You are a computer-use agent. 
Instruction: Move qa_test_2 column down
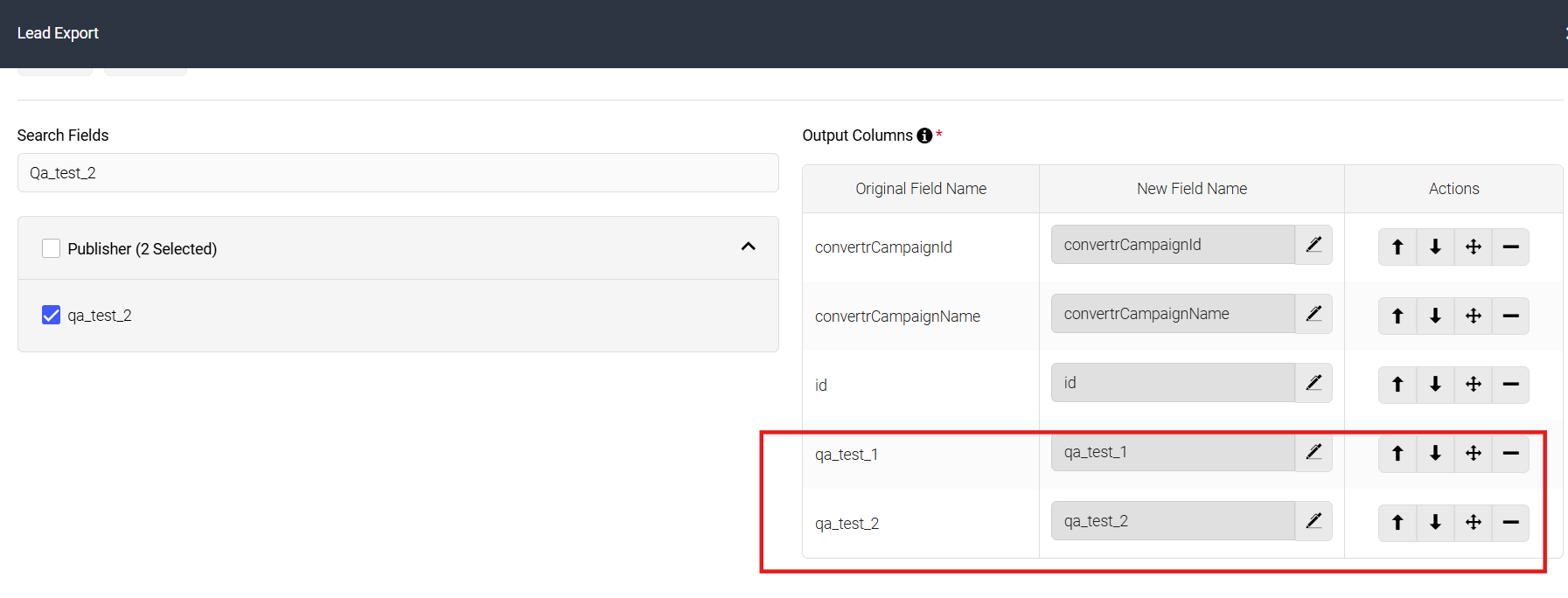(1435, 522)
